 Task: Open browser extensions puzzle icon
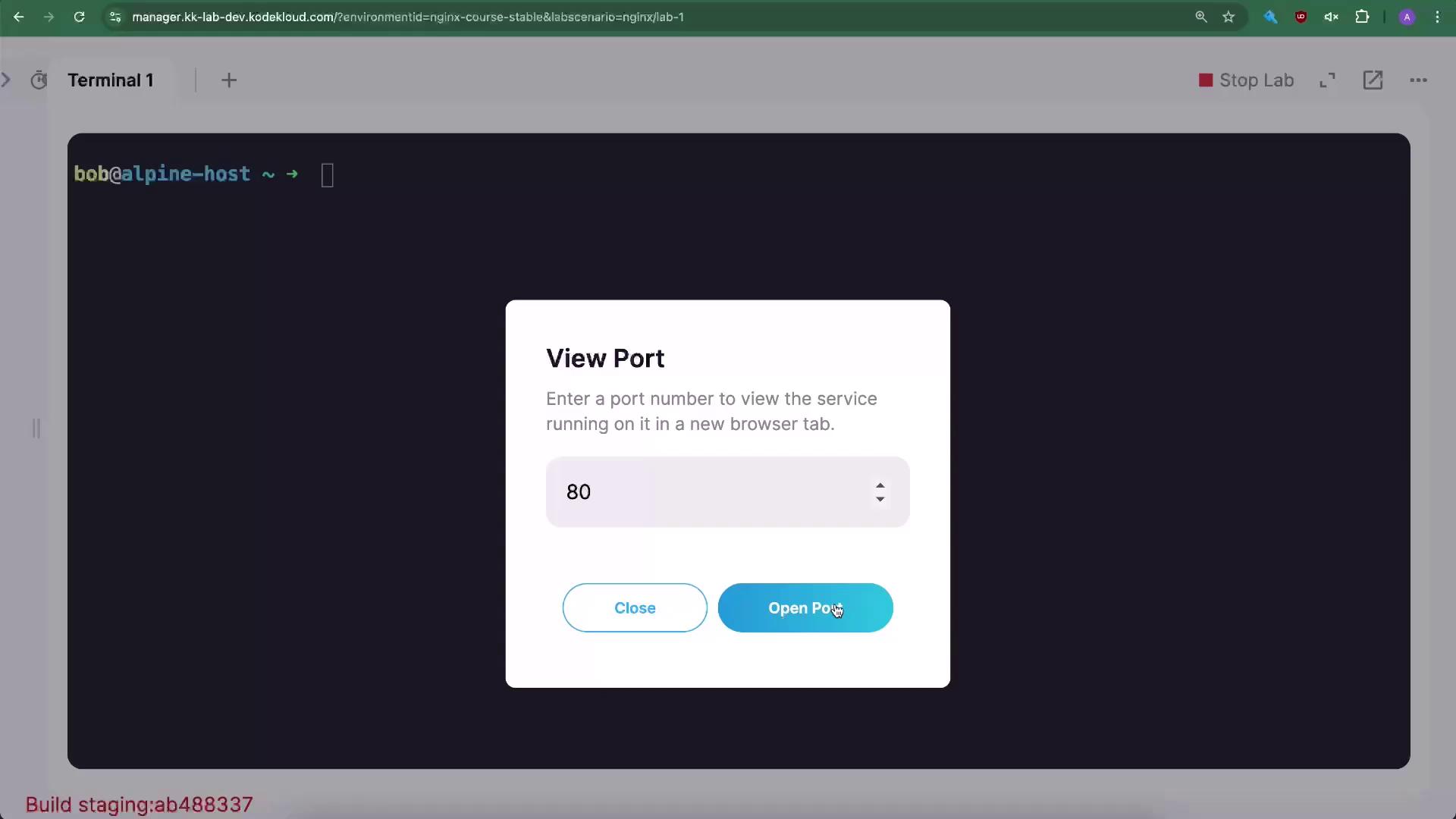point(1362,17)
